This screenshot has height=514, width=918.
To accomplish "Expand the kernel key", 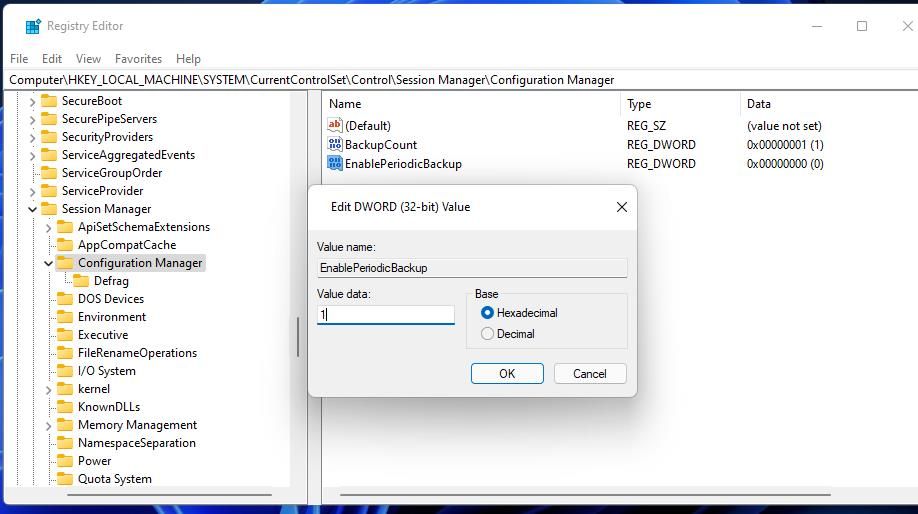I will 49,389.
